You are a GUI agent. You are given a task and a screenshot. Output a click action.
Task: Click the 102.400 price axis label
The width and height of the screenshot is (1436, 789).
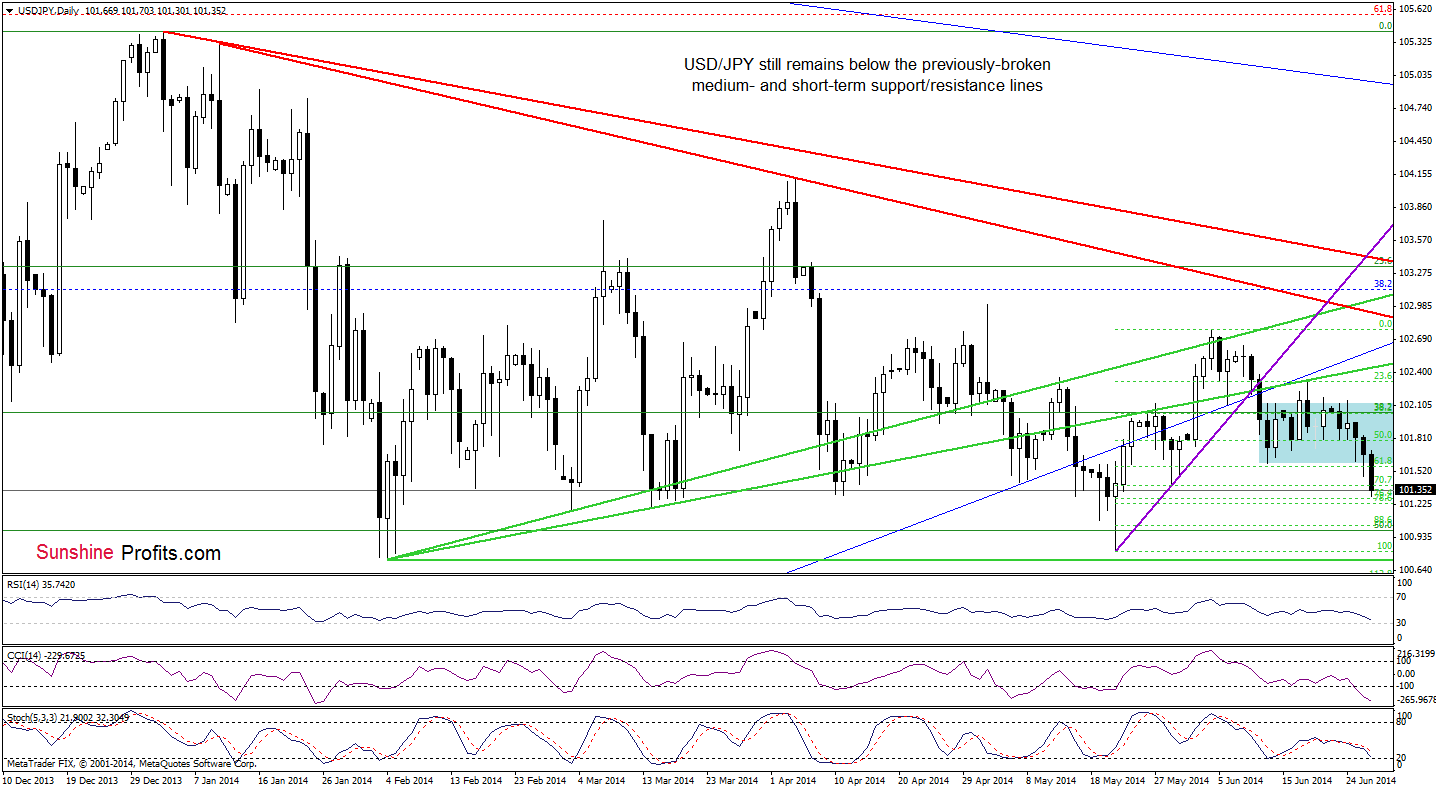(x=1415, y=371)
